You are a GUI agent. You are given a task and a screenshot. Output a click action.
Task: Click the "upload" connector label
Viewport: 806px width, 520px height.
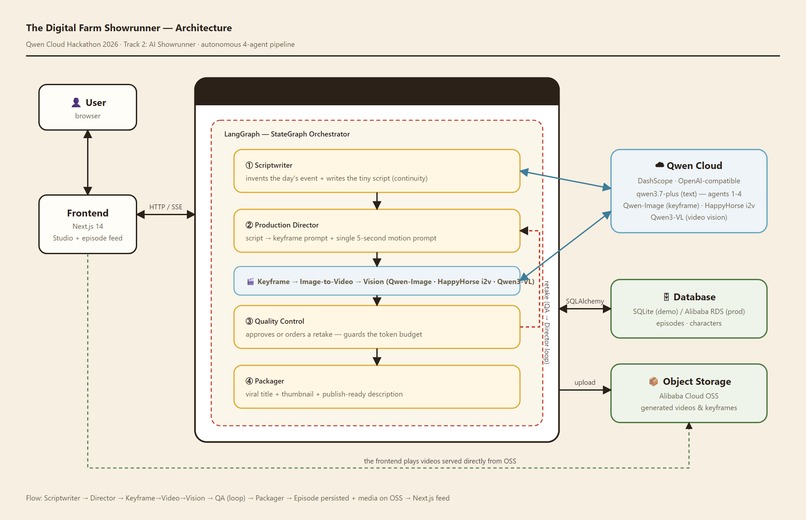(x=585, y=382)
